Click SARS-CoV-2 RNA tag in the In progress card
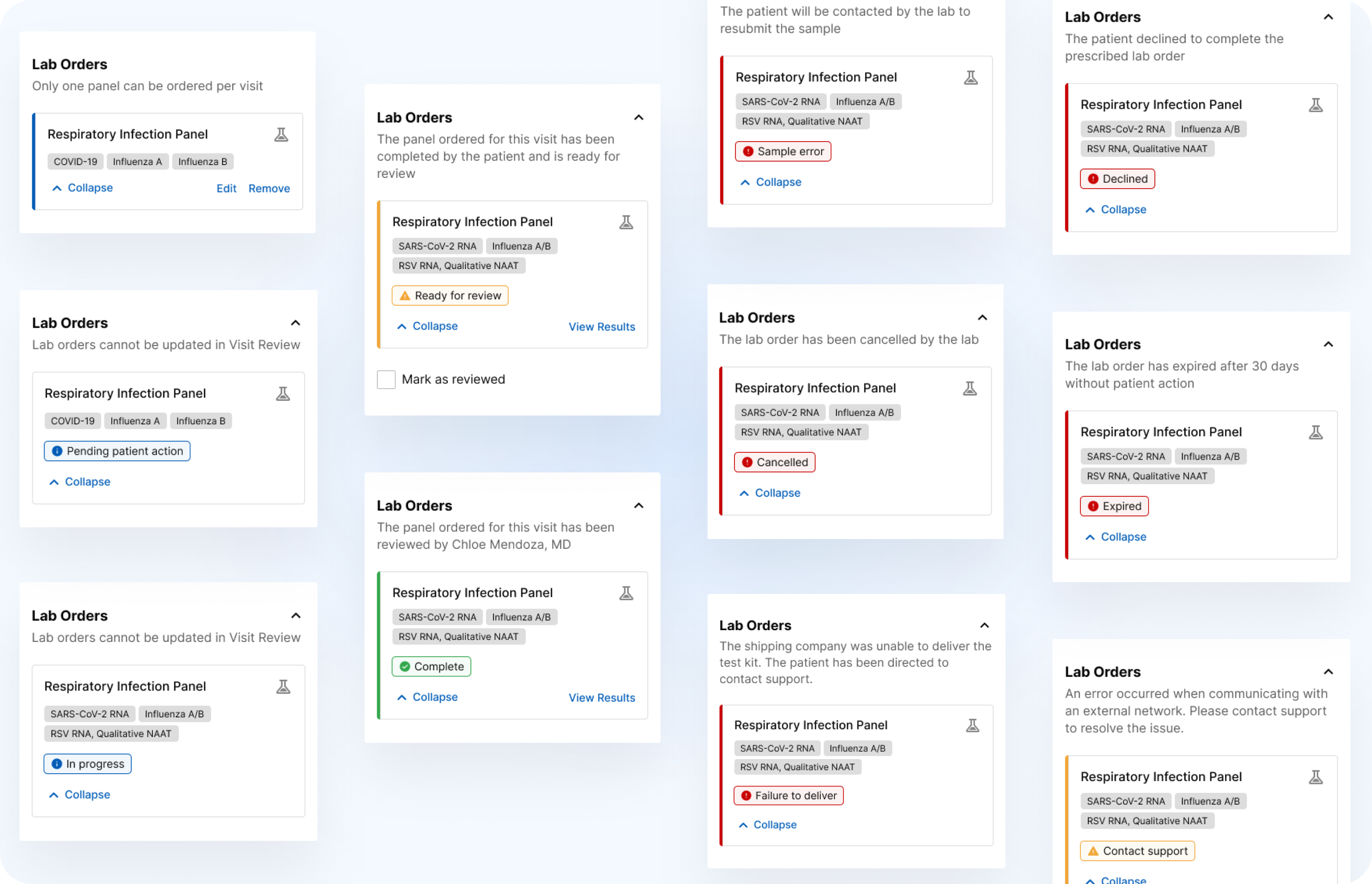The image size is (1372, 884). point(90,714)
